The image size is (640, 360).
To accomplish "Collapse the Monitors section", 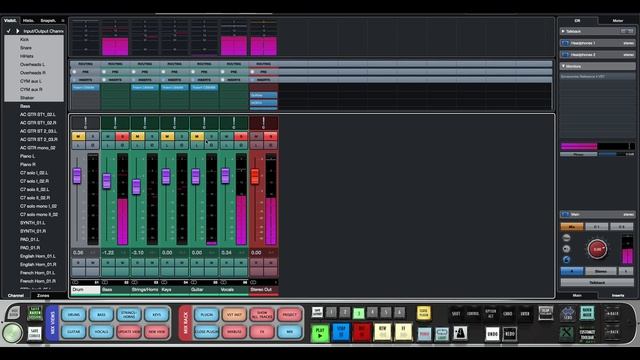I will (563, 66).
